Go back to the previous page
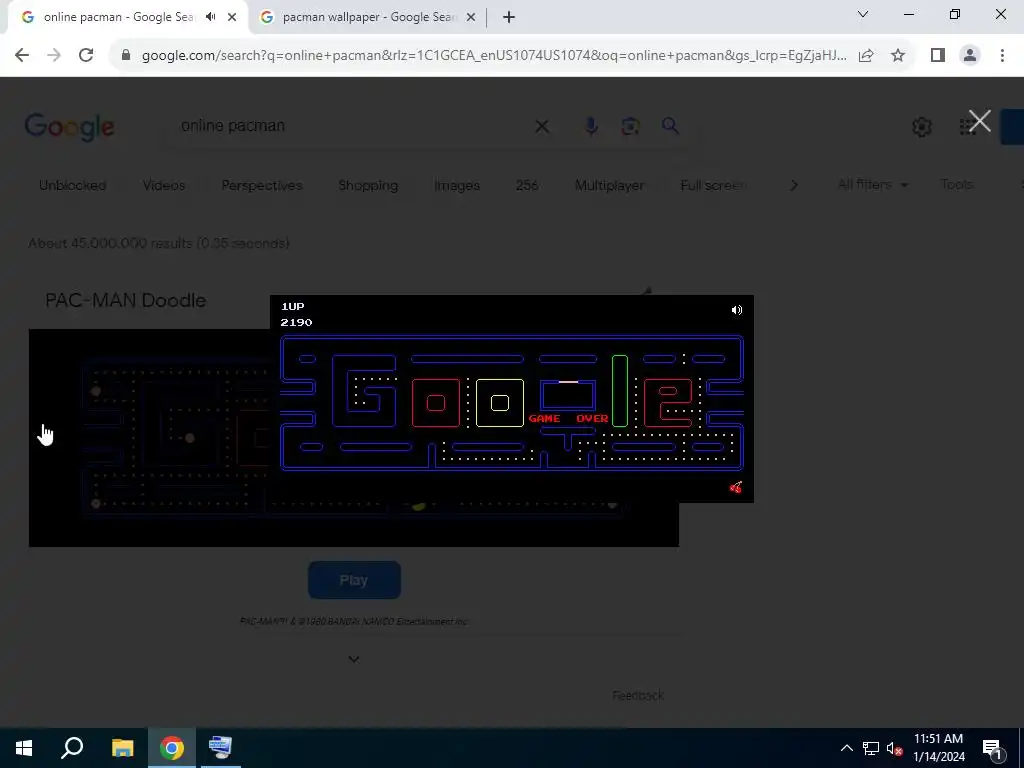 tap(22, 56)
